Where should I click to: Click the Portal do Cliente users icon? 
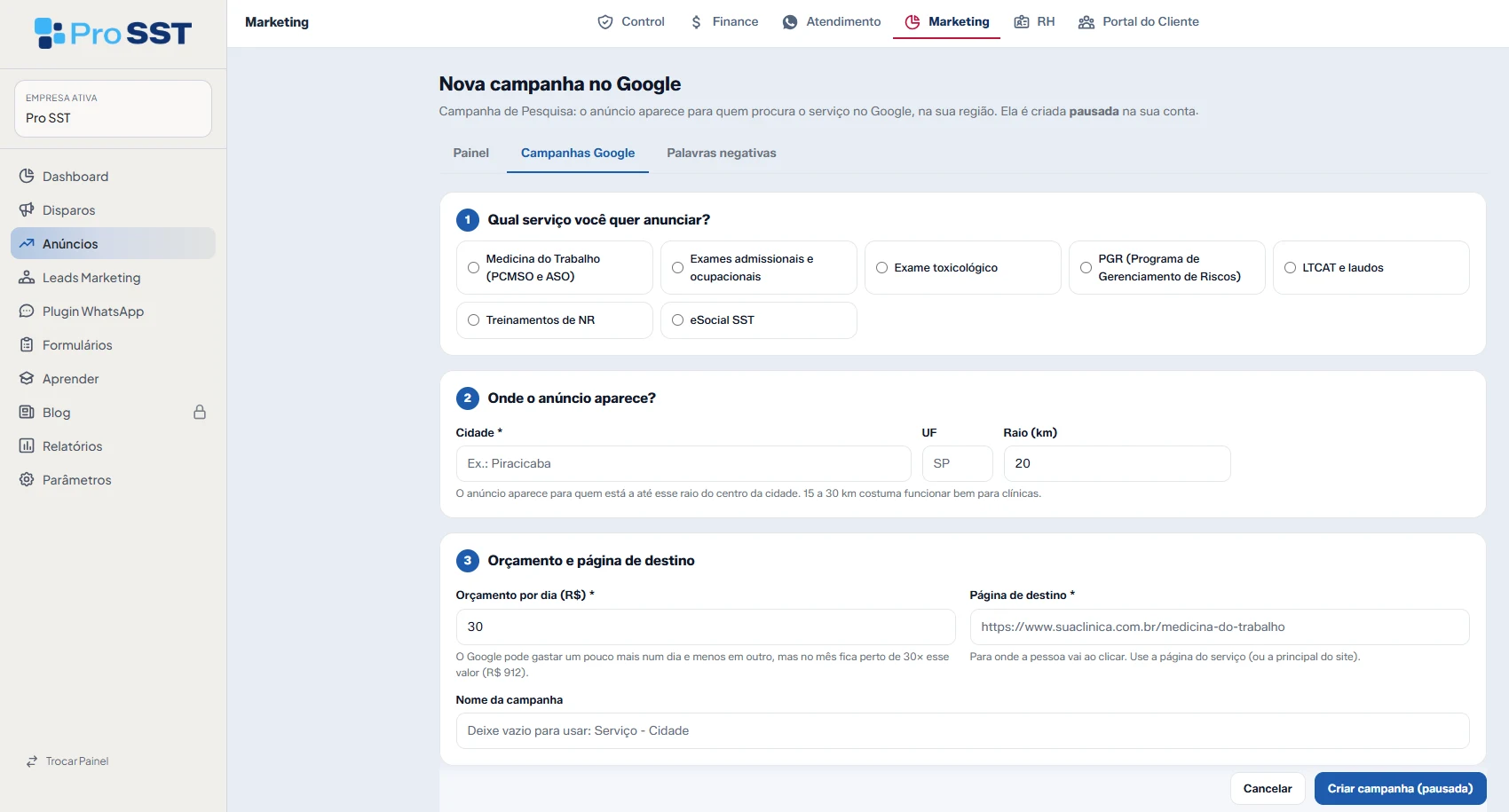1086,22
